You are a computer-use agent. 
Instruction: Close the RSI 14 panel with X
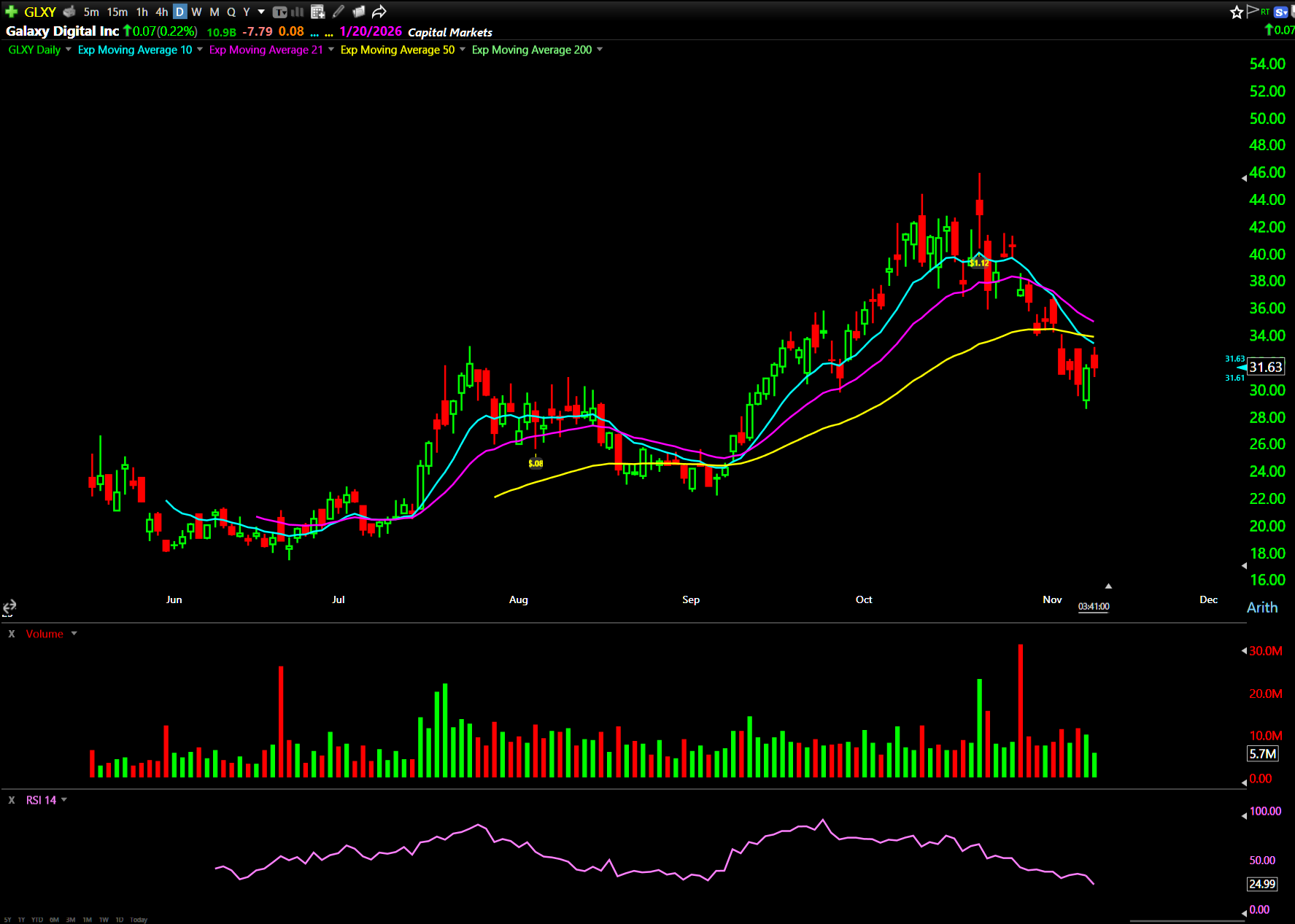pyautogui.click(x=12, y=800)
